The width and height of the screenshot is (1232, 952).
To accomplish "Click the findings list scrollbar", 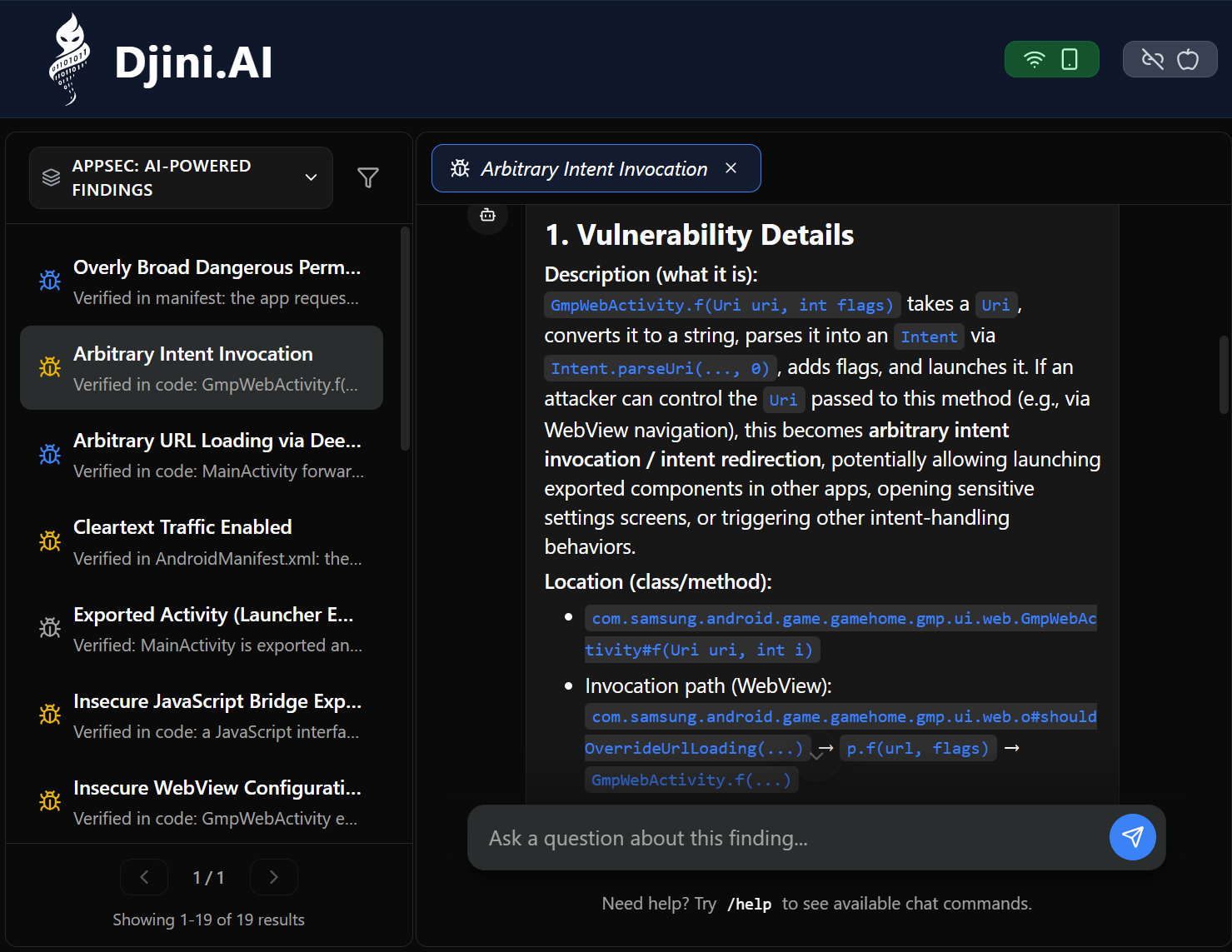I will [x=406, y=338].
